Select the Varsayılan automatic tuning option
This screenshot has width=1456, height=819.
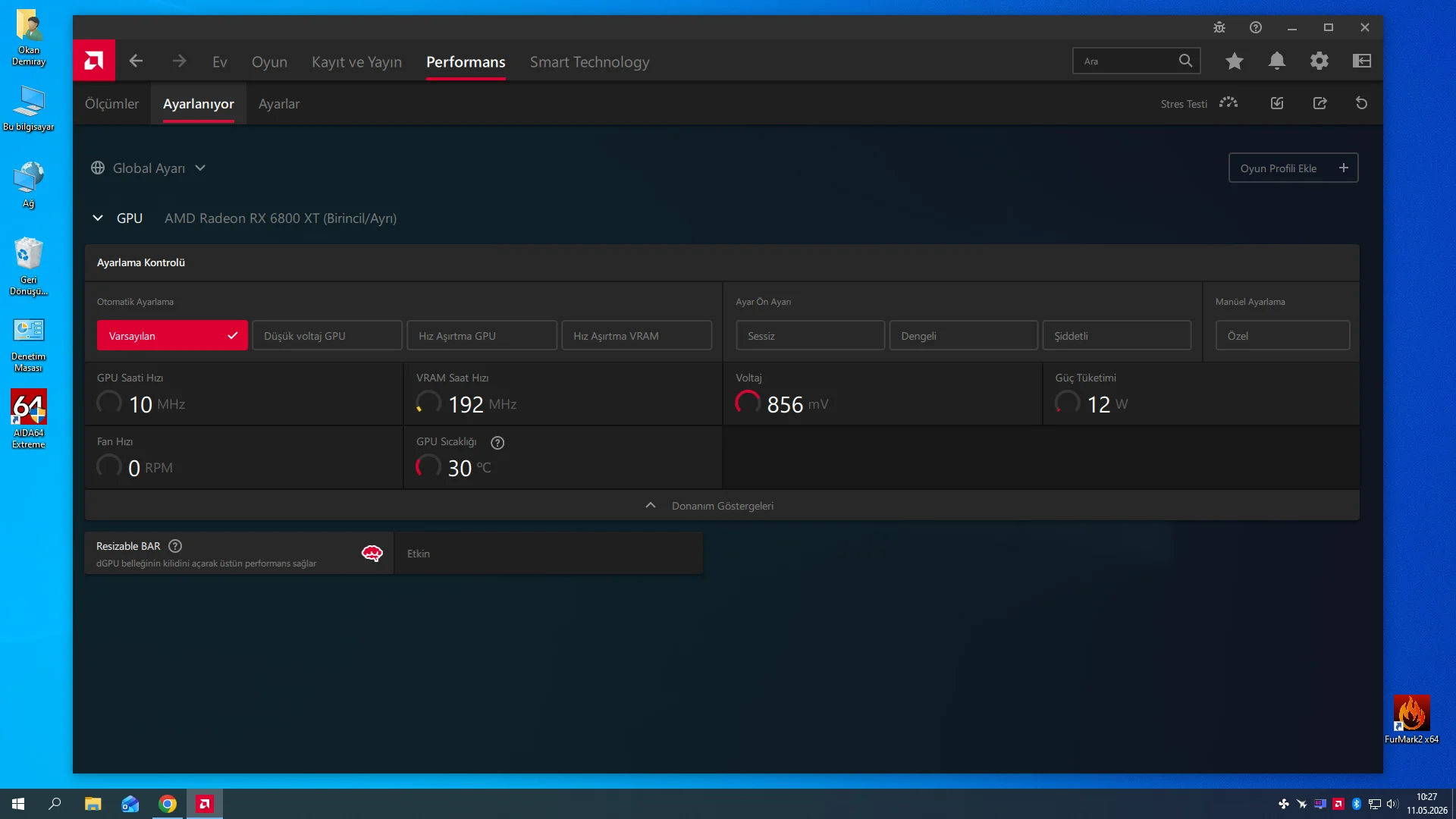[x=172, y=336]
